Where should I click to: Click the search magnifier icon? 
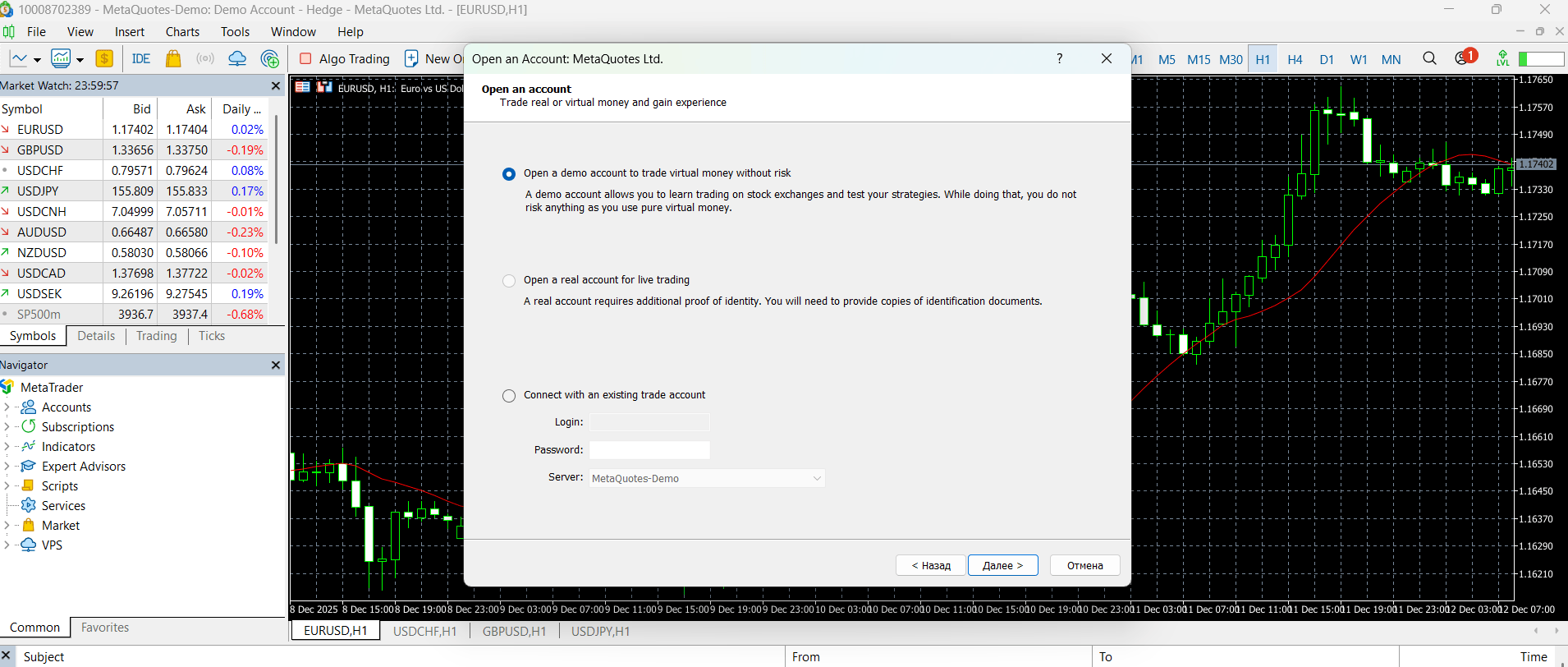click(1429, 59)
